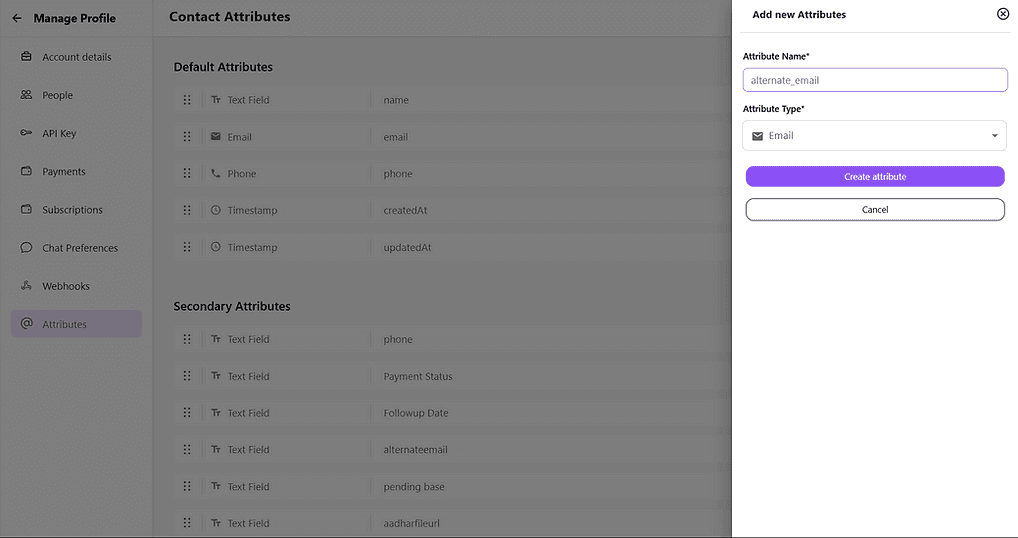Click the Timestamp clock icon for updatedAt

click(216, 247)
